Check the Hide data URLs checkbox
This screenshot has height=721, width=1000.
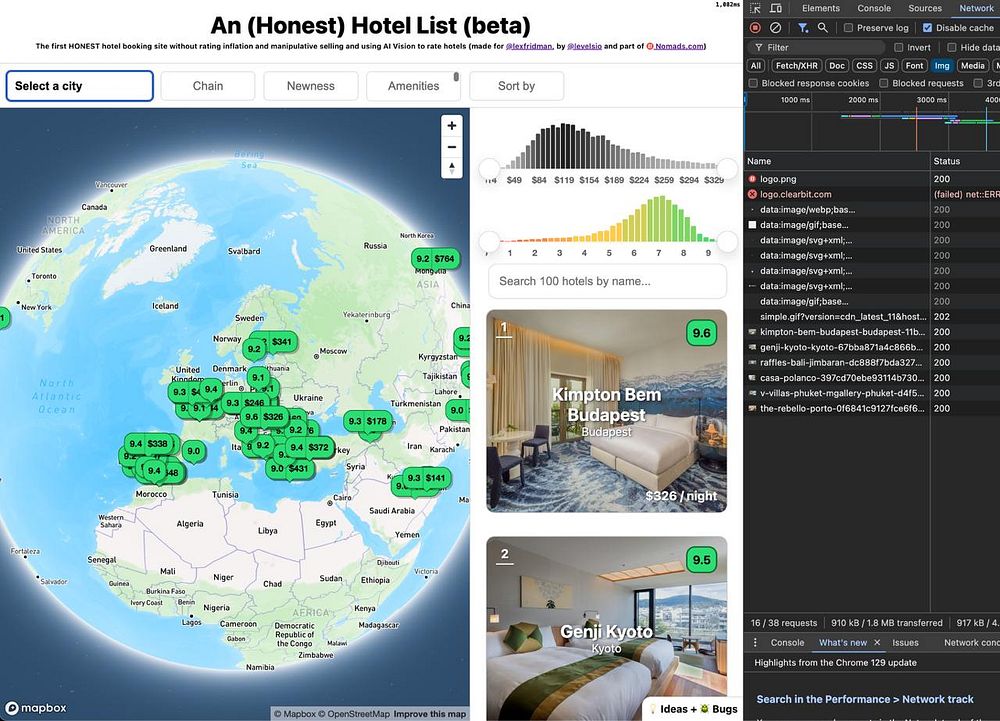(x=952, y=47)
